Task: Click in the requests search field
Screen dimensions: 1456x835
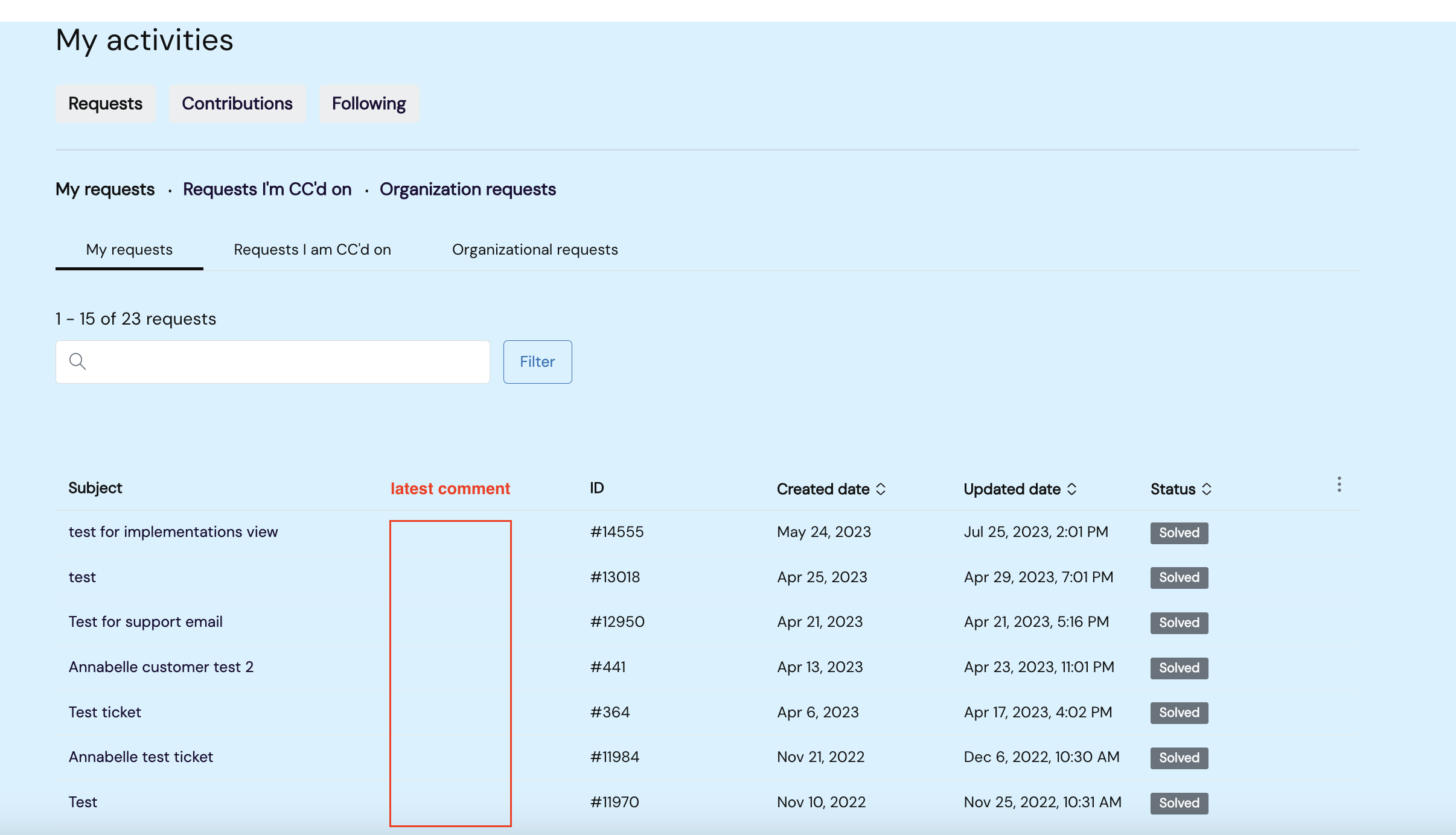Action: tap(284, 361)
